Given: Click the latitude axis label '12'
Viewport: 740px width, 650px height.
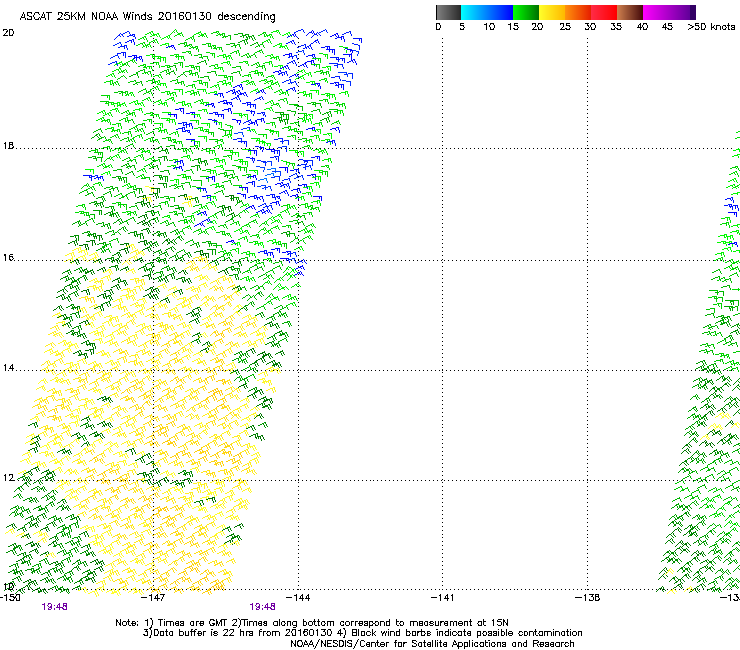Looking at the screenshot, I should (x=8, y=478).
